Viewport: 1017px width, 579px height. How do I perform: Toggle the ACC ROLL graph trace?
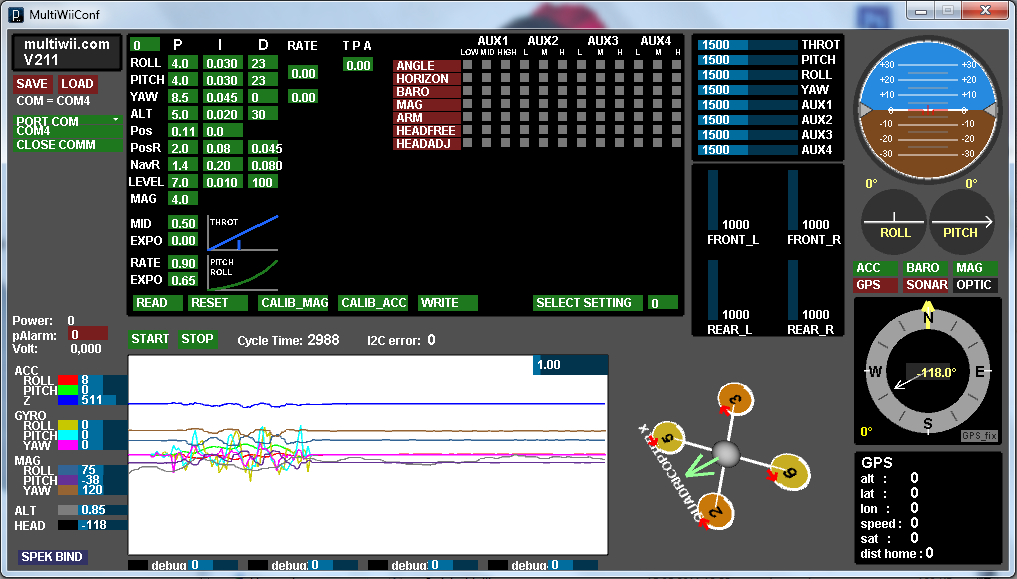pyautogui.click(x=67, y=380)
